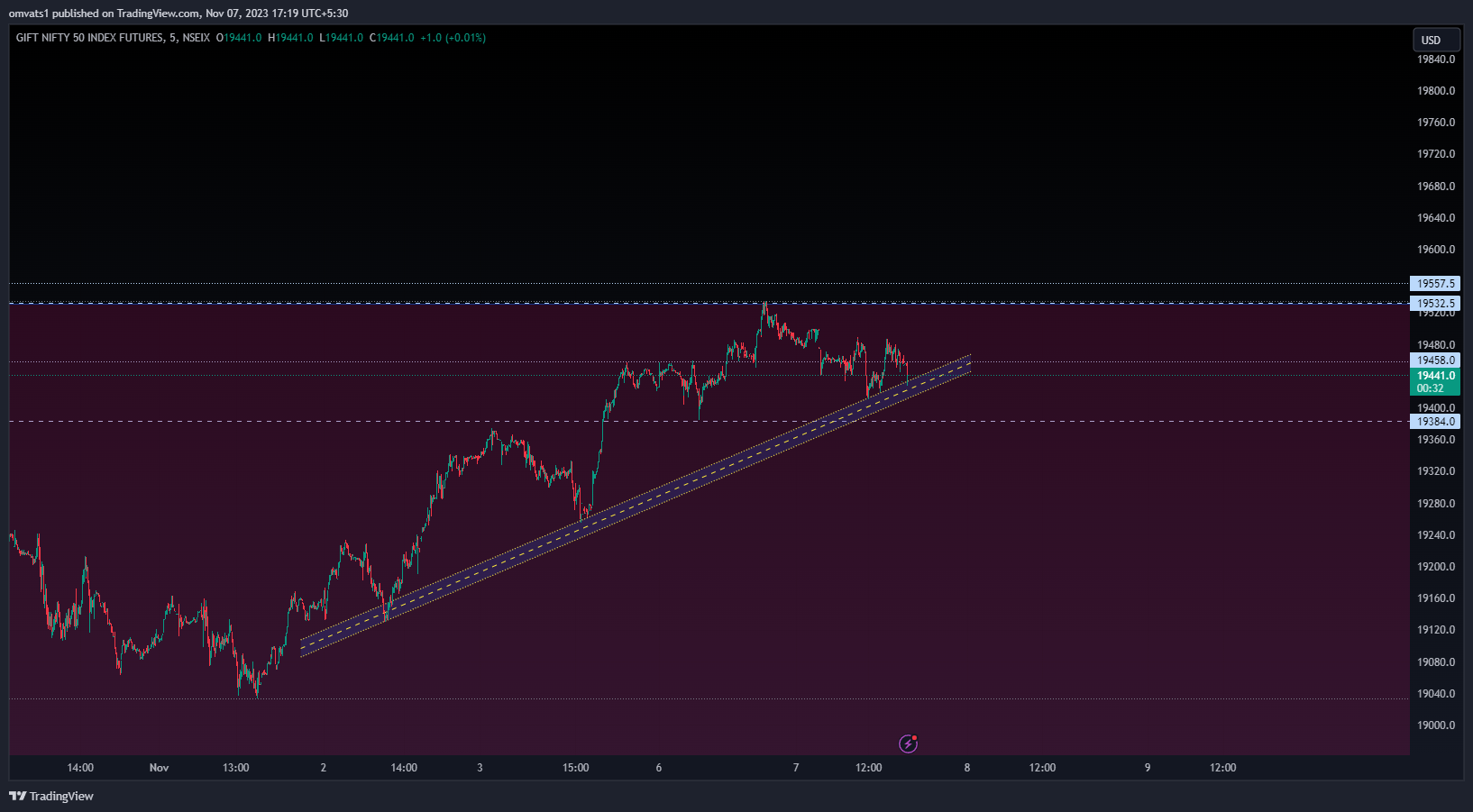Select the 19557.5 price level label

[x=1435, y=283]
